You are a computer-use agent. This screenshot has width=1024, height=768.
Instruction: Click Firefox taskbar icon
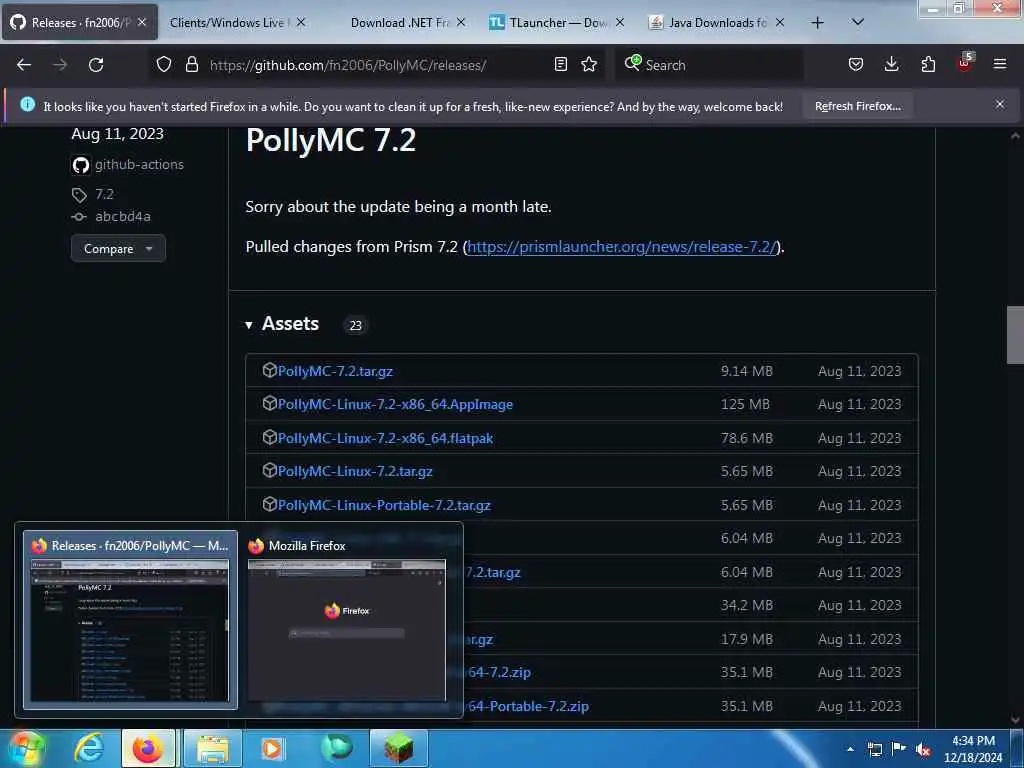pos(148,748)
